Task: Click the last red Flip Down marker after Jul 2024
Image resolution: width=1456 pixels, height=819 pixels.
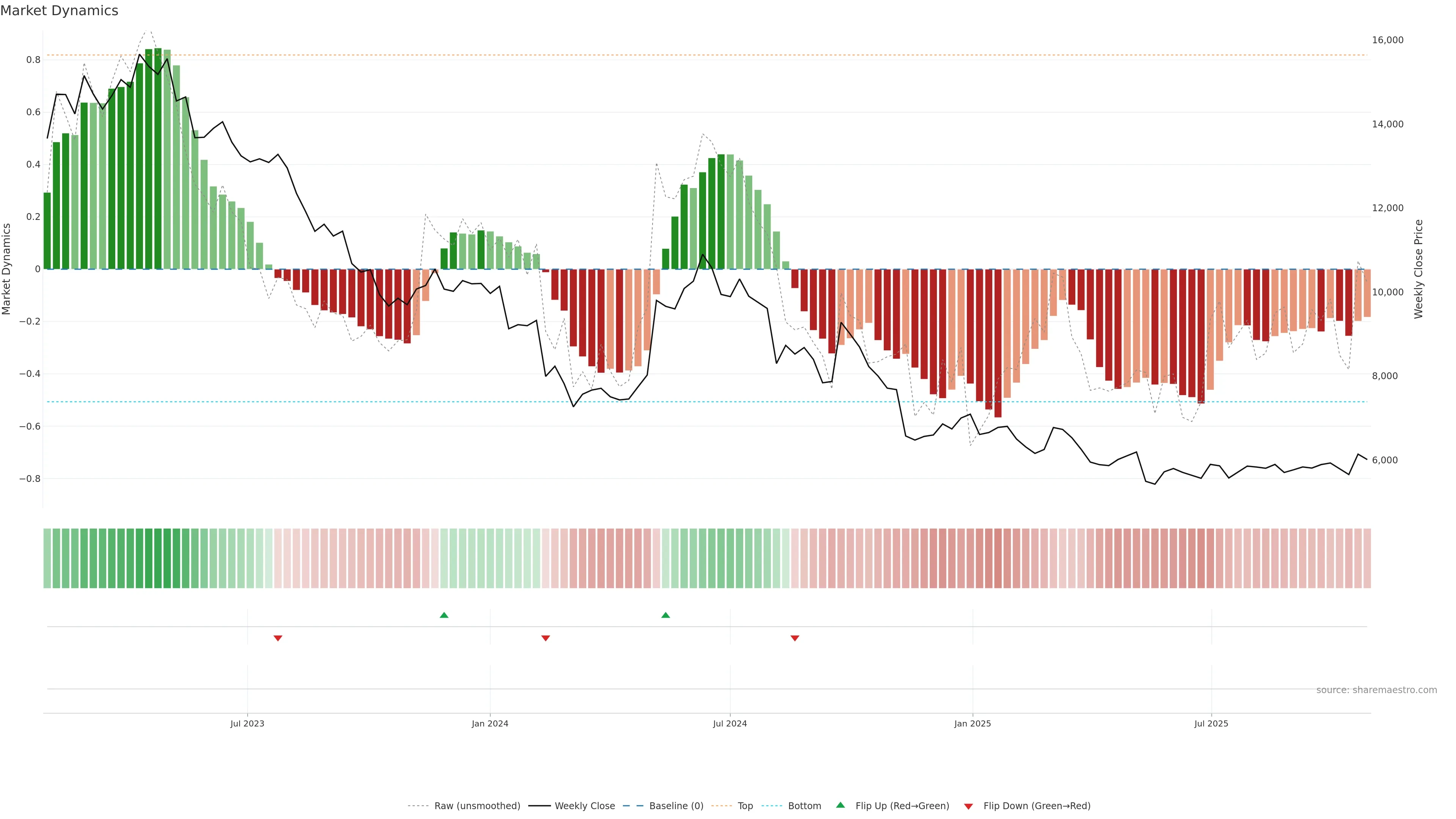Action: tap(795, 638)
